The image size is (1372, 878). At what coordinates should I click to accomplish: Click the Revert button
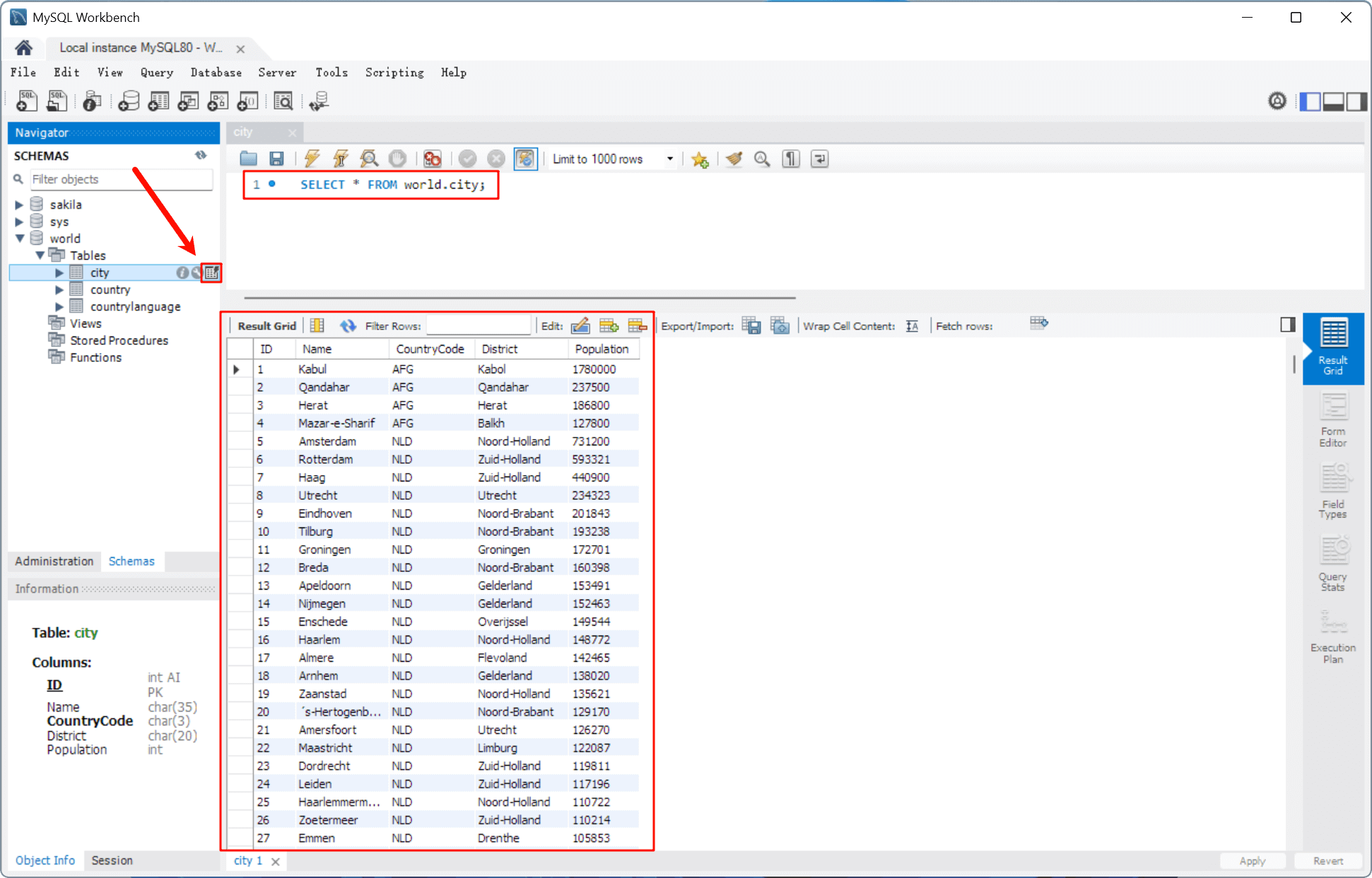1327,861
